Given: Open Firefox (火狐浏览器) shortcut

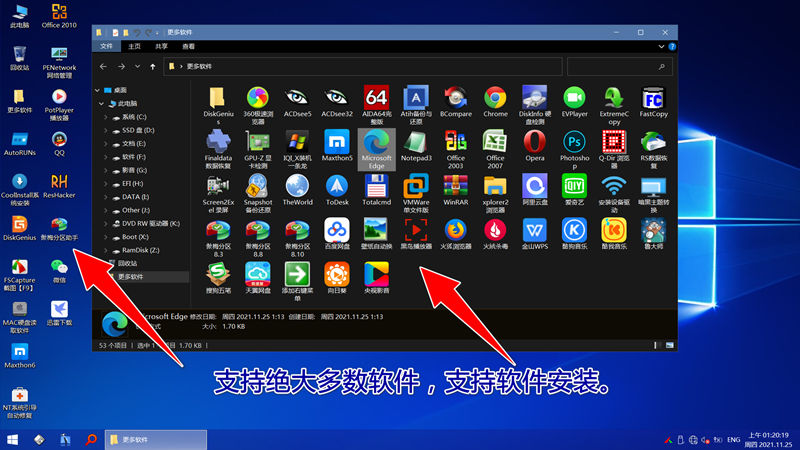Looking at the screenshot, I should (x=456, y=234).
